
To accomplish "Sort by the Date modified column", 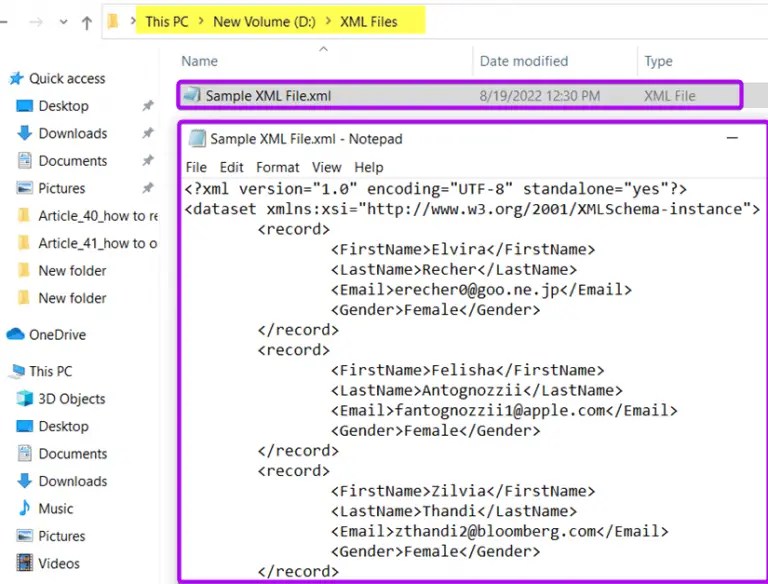I will click(524, 61).
